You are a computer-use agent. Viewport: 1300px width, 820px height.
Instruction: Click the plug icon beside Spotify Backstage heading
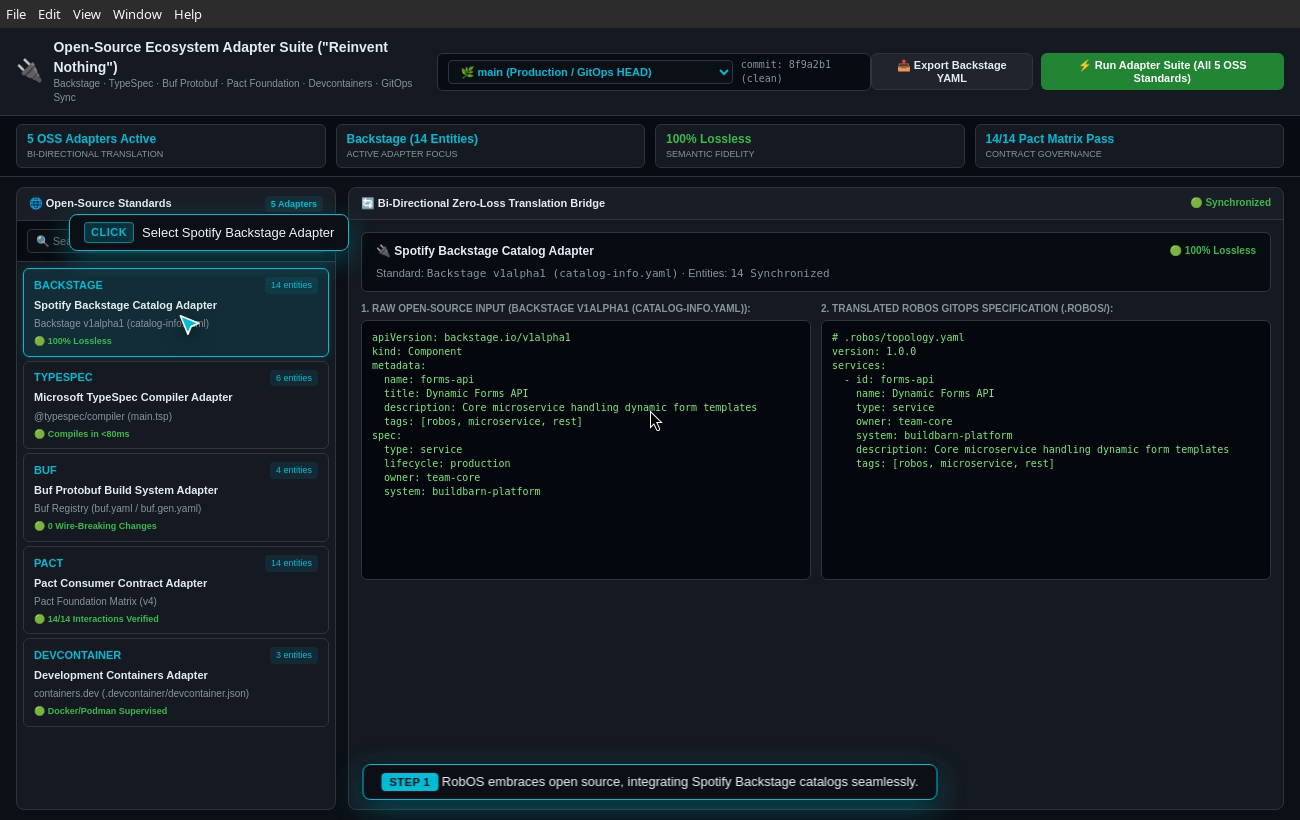(383, 251)
